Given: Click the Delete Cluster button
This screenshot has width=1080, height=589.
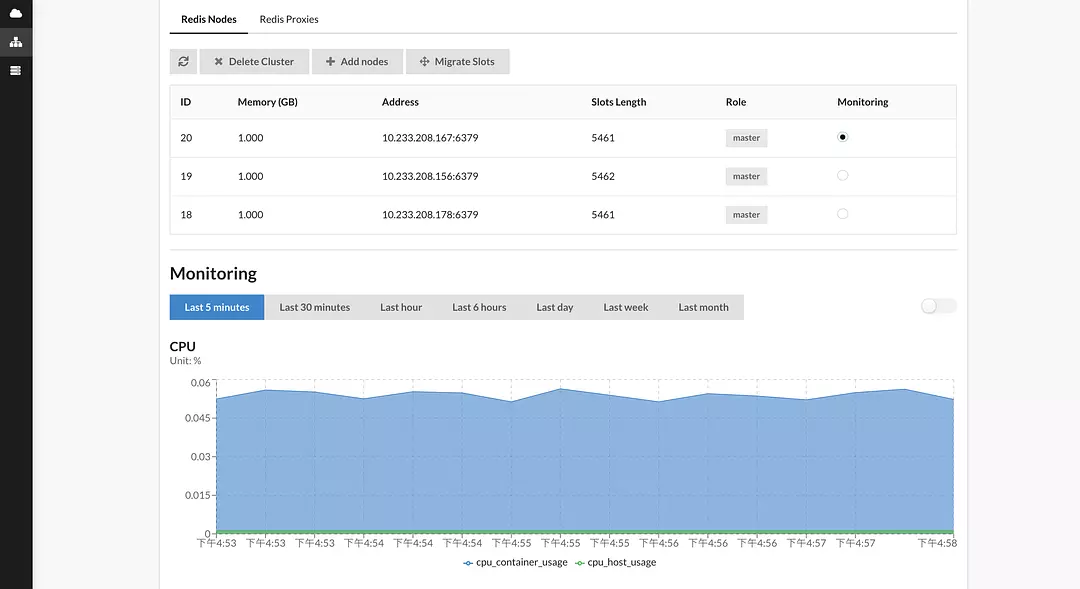Looking at the screenshot, I should [254, 61].
